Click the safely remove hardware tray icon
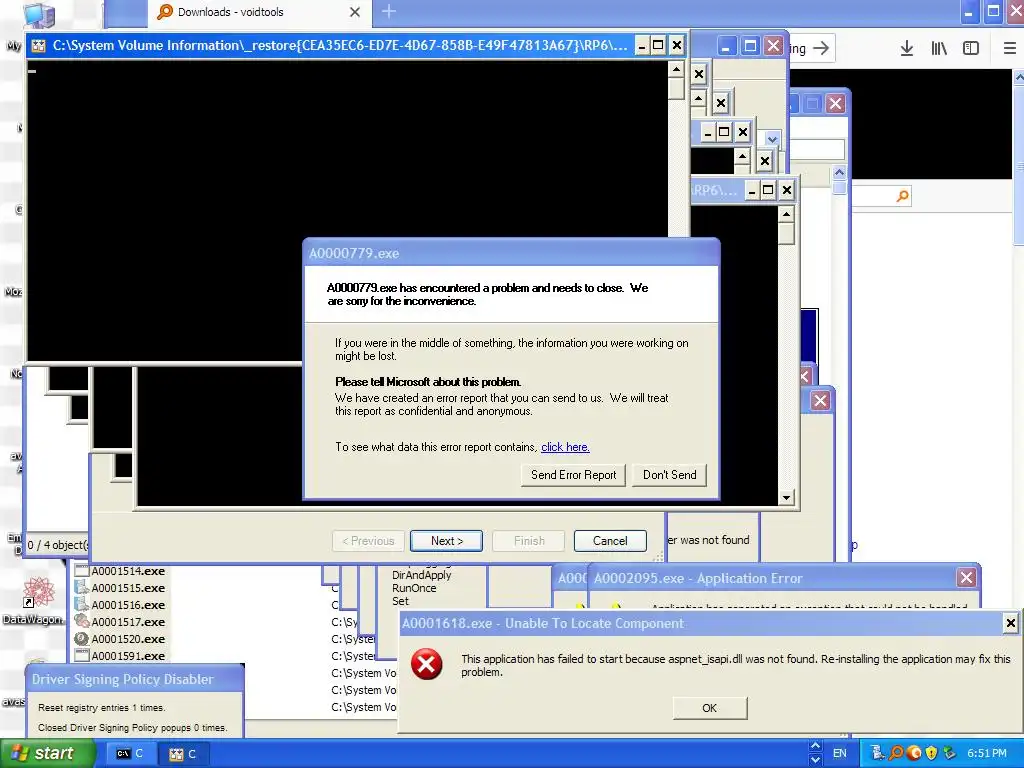Image resolution: width=1024 pixels, height=768 pixels. pos(949,753)
